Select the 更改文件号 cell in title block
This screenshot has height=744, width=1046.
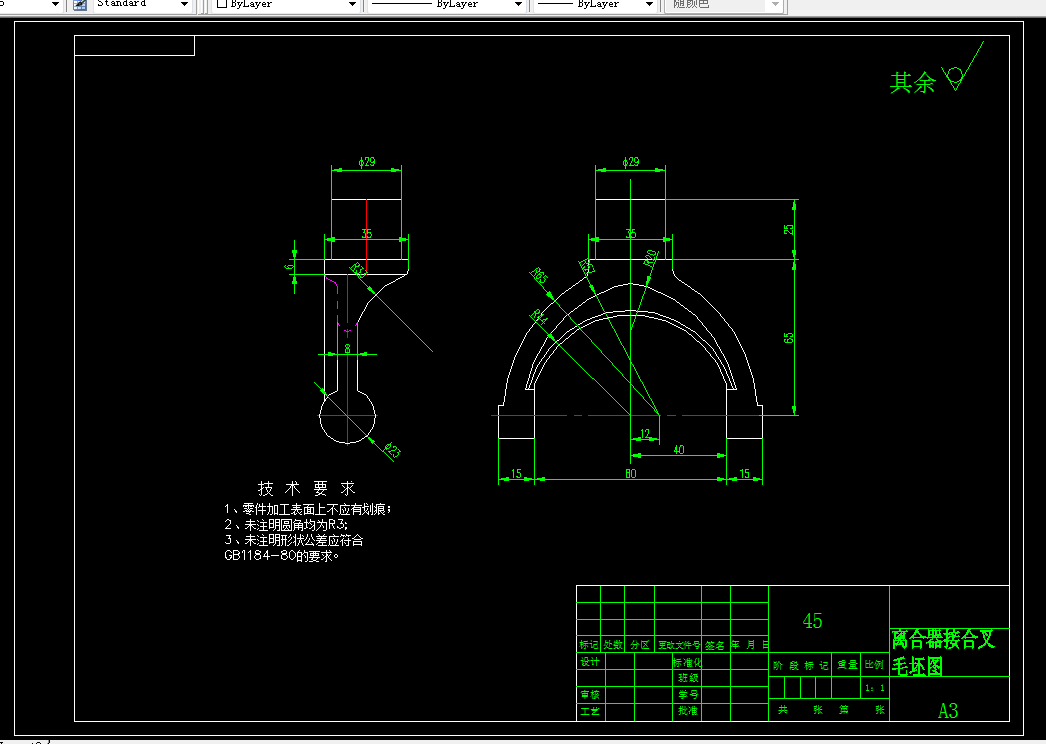[x=678, y=645]
